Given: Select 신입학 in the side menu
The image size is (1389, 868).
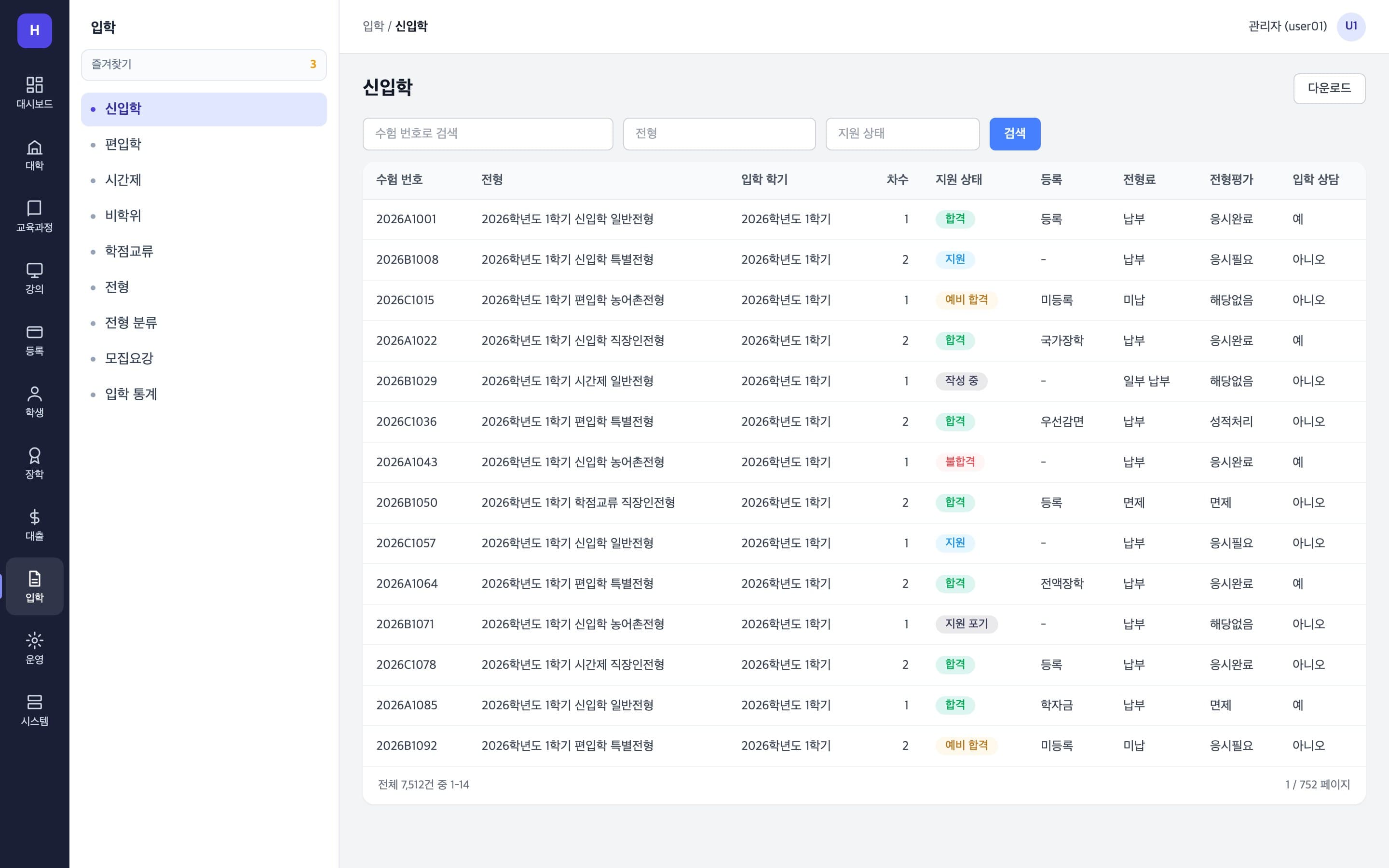Looking at the screenshot, I should 204,109.
